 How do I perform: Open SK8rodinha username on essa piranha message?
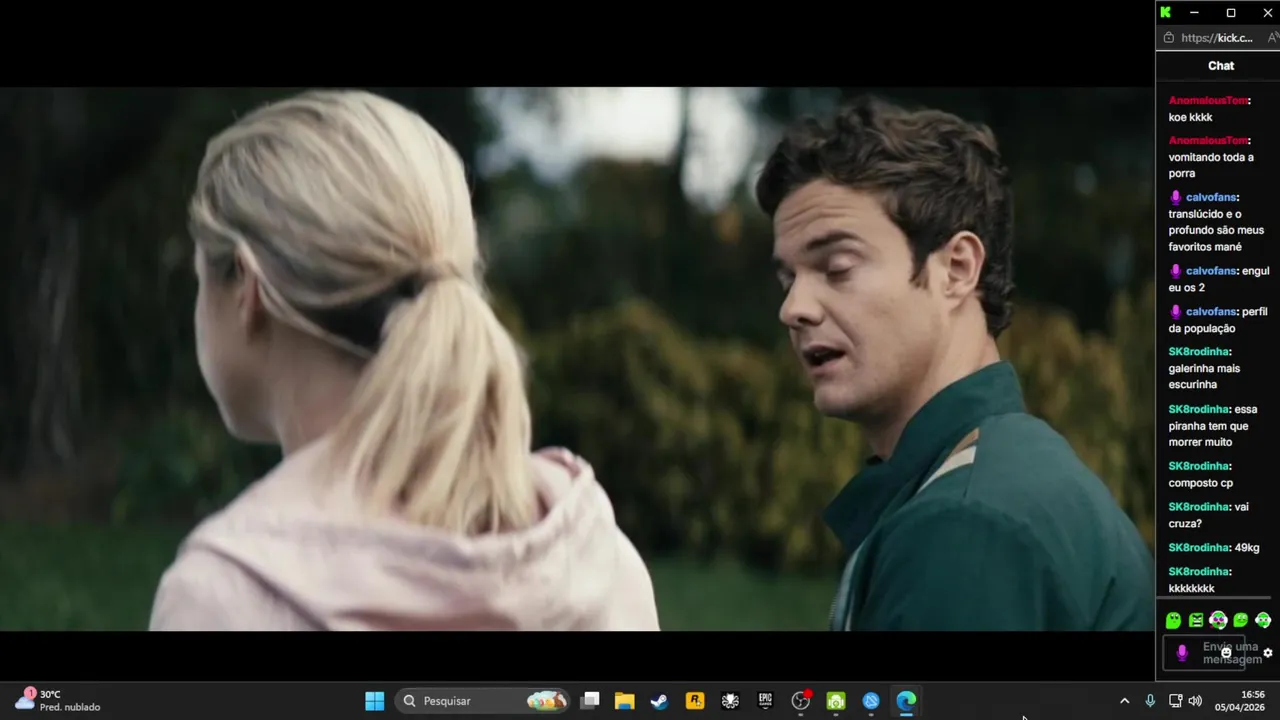click(1198, 409)
